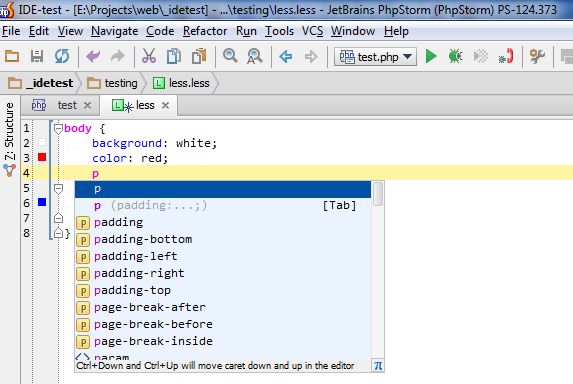Open the VCS menu
Viewport: 573px width, 384px height.
(312, 31)
